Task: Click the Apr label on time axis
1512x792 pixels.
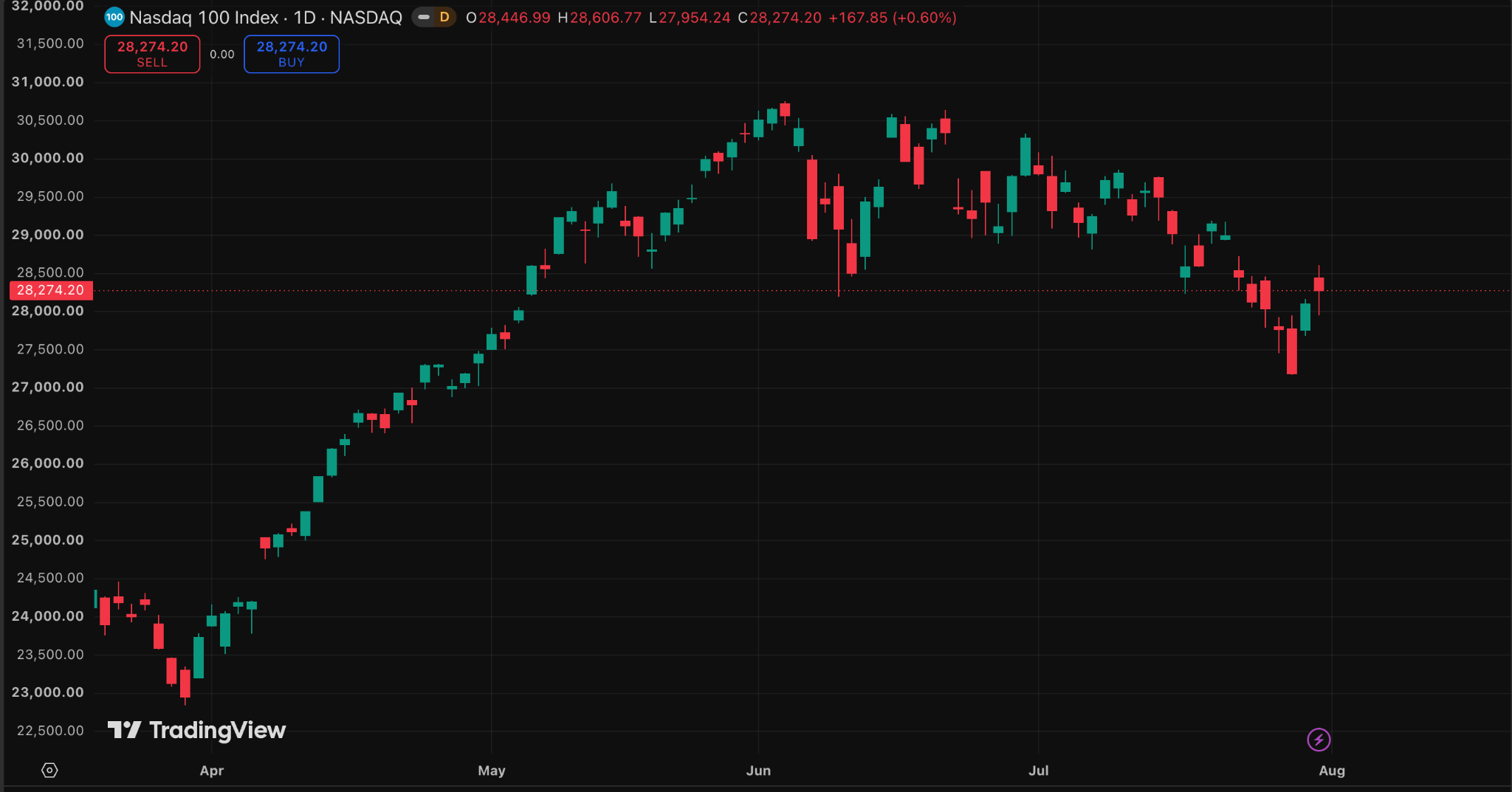Action: [x=211, y=771]
